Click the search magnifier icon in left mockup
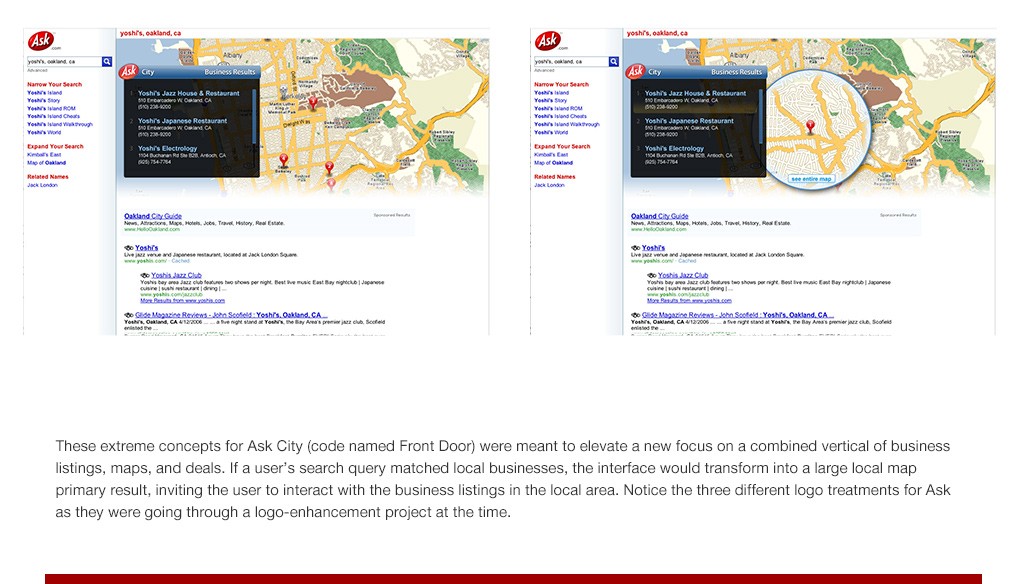1028x584 pixels. coord(107,62)
